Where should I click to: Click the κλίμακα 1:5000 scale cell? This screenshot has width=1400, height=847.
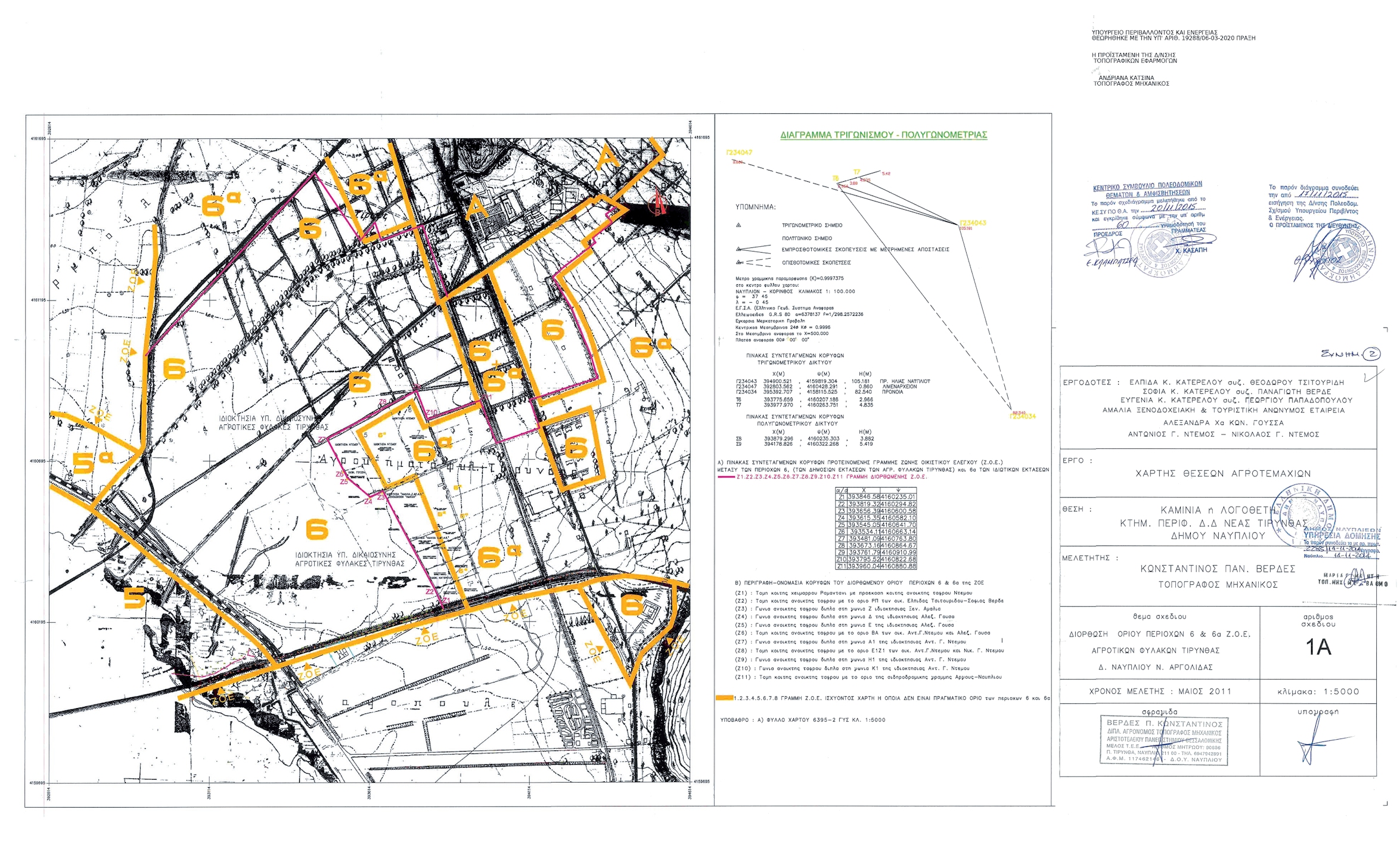1318,691
